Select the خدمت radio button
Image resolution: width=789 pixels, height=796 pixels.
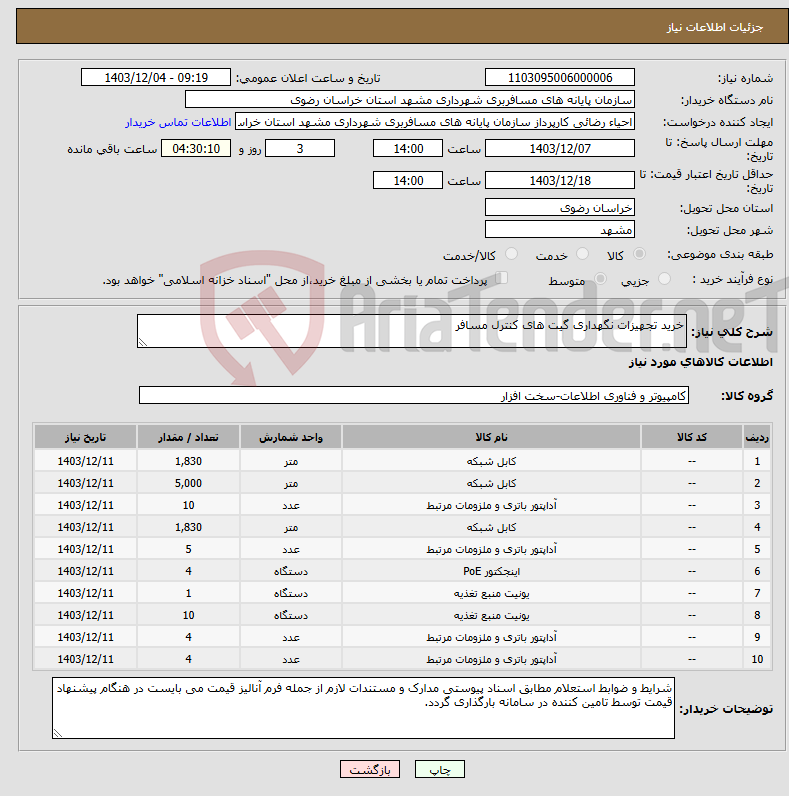pyautogui.click(x=582, y=254)
